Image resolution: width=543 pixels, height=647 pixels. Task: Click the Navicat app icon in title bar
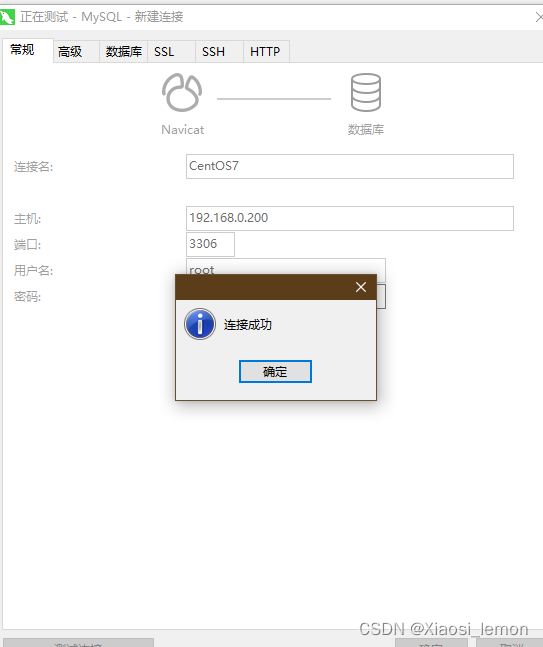click(7, 17)
